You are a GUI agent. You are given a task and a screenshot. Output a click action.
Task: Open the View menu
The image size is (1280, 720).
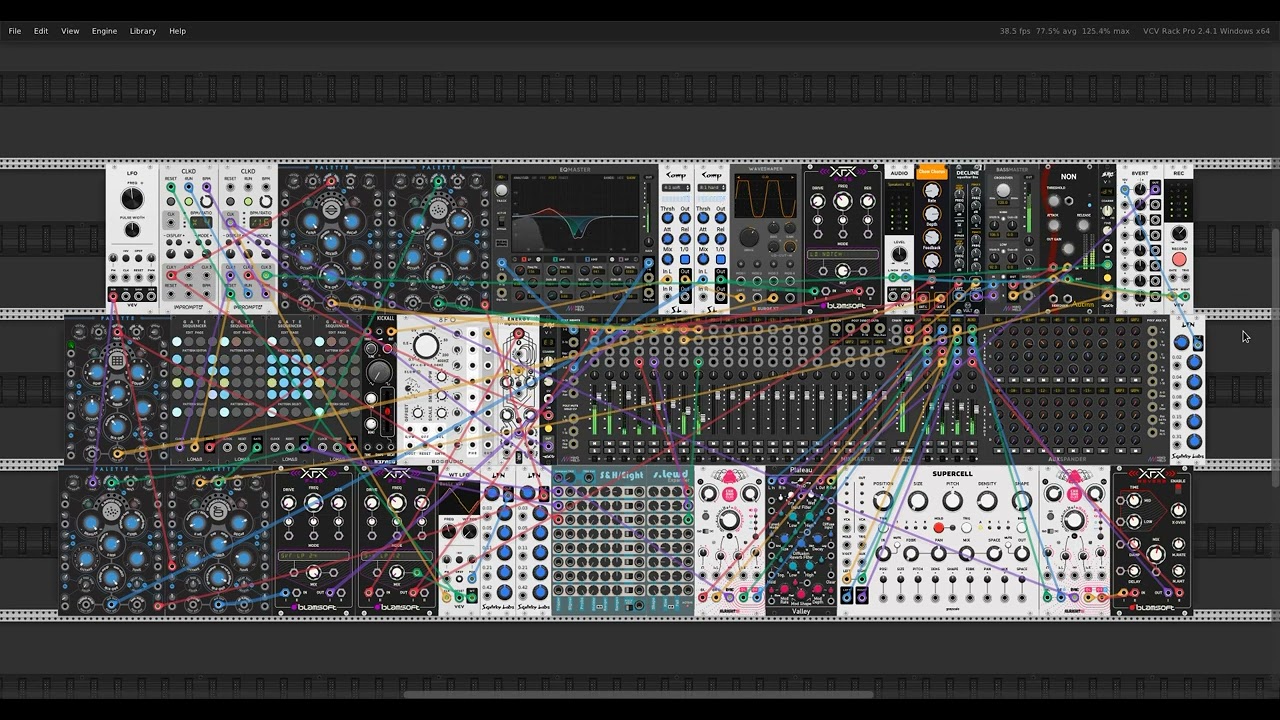[70, 31]
